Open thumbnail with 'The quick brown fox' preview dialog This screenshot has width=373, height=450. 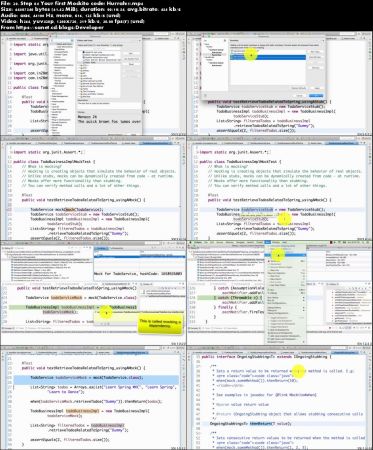(93, 83)
